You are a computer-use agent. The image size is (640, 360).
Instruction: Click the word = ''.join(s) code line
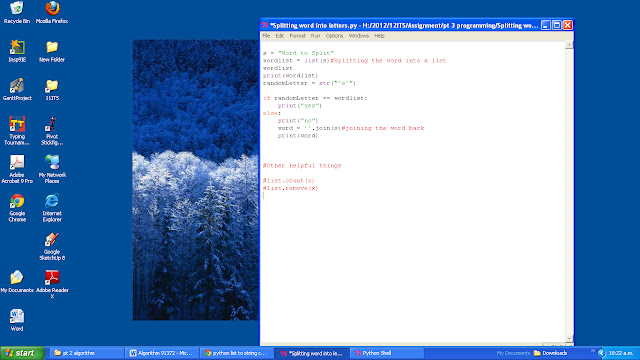pos(351,128)
